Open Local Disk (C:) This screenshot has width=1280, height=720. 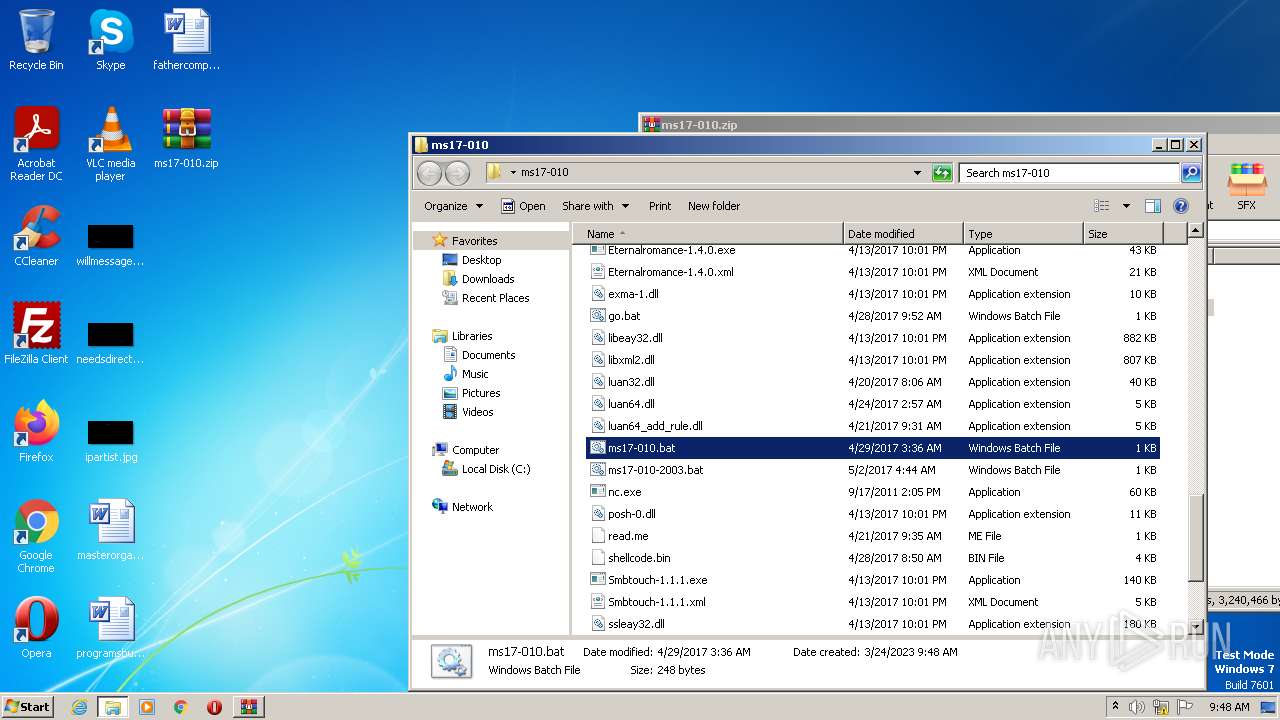(x=495, y=469)
